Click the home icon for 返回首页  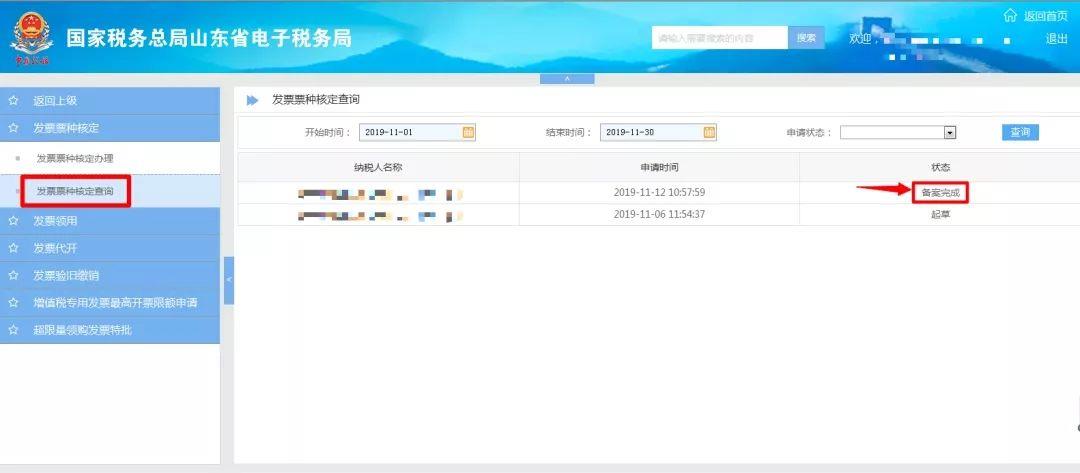(x=1010, y=16)
